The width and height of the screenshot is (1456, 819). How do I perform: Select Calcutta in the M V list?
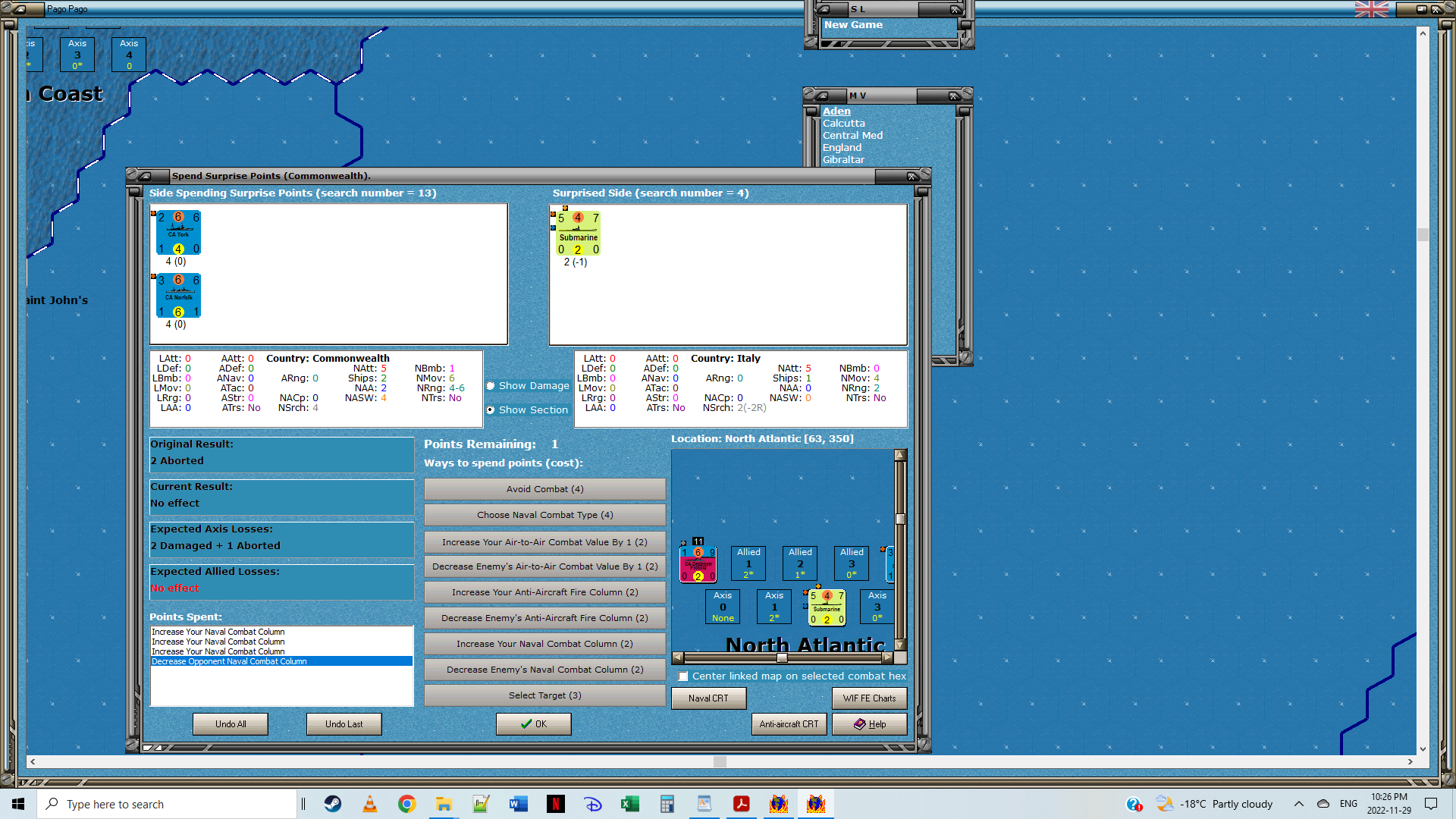(843, 124)
